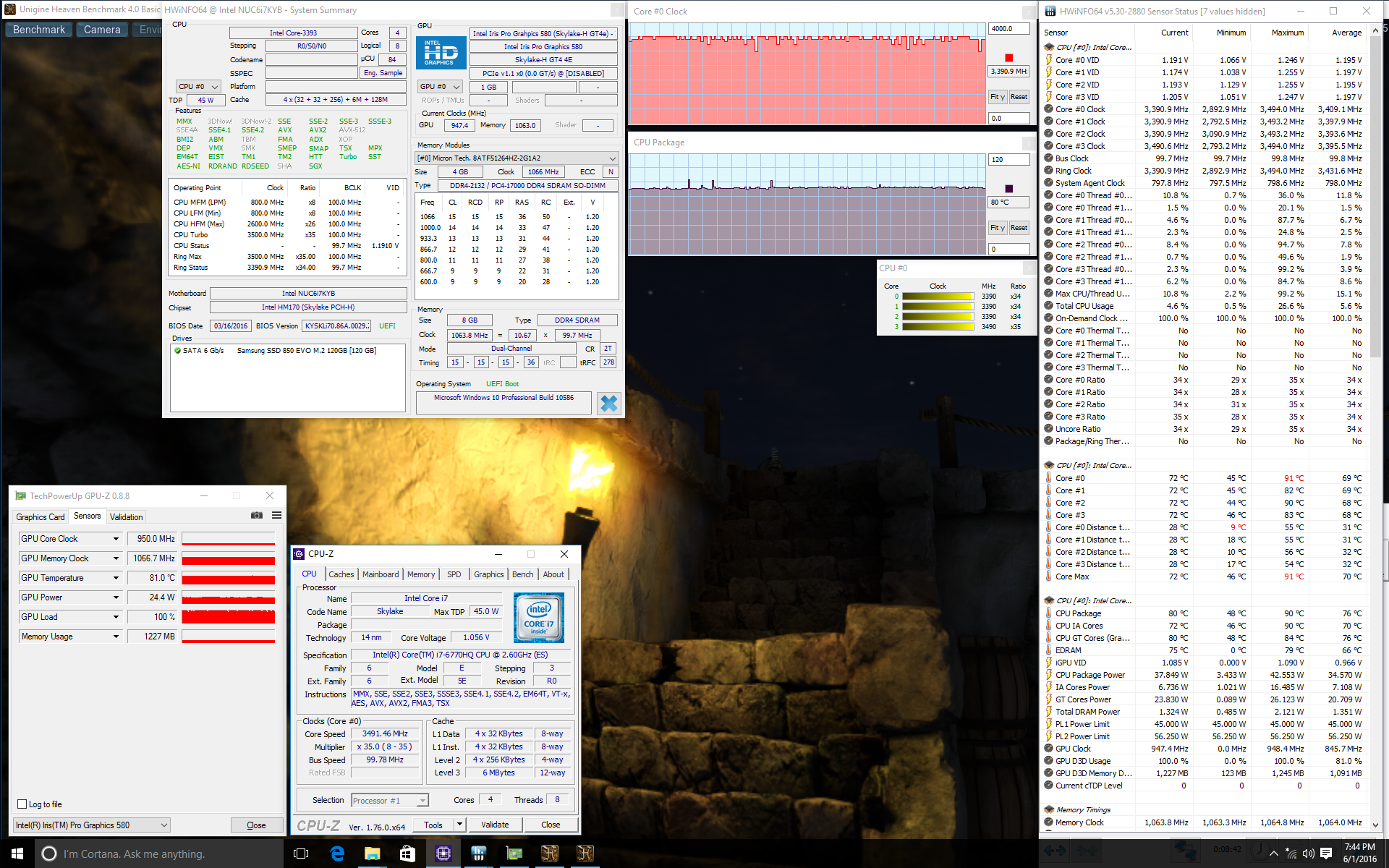The height and width of the screenshot is (868, 1389).
Task: Click the clock icon beside Bus Clock
Action: (x=1049, y=158)
